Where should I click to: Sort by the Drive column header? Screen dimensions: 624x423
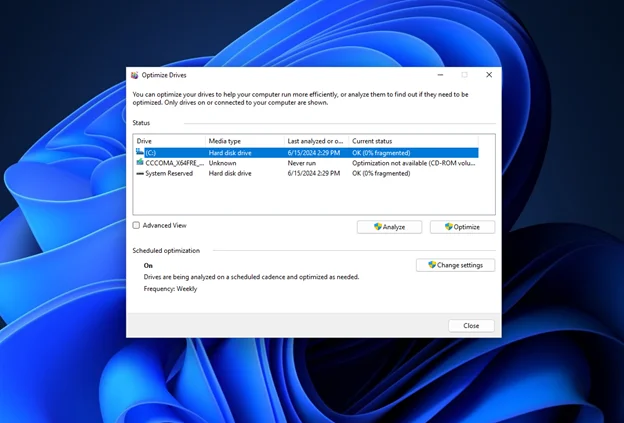[x=170, y=141]
